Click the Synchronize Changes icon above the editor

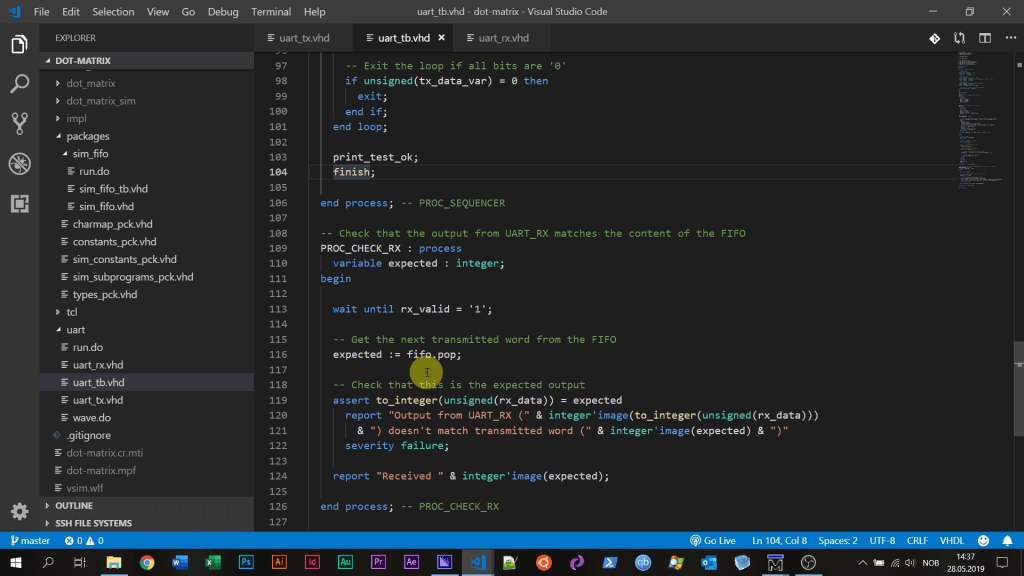[x=958, y=38]
